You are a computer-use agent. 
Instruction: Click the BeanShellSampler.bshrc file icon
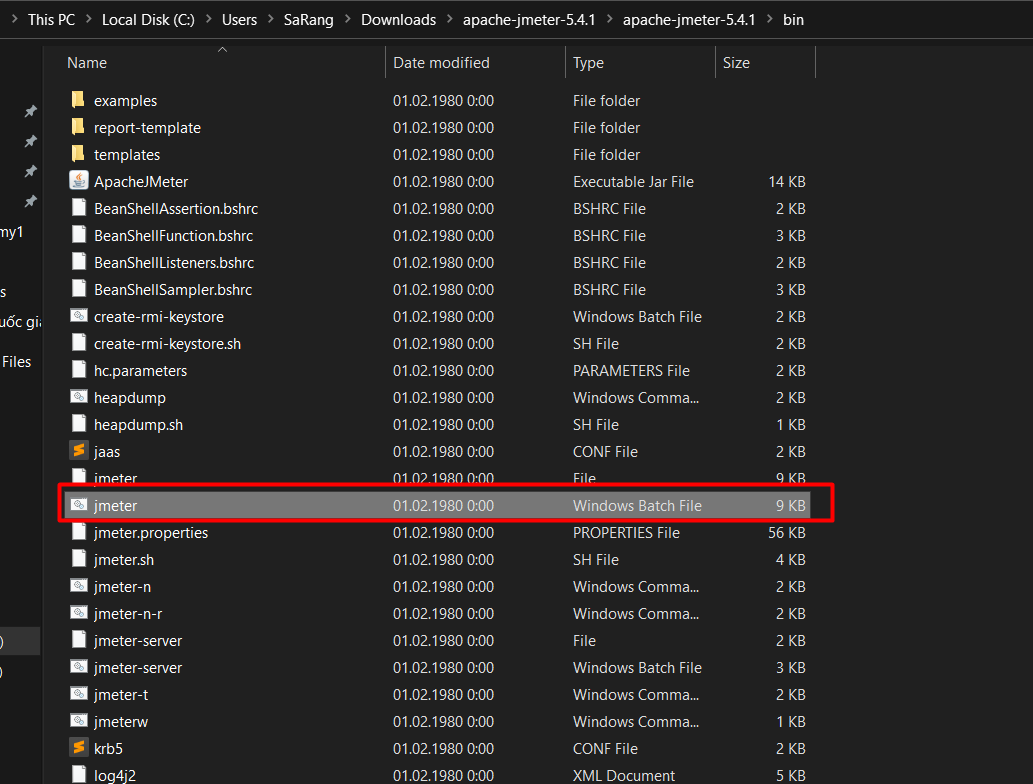point(78,289)
